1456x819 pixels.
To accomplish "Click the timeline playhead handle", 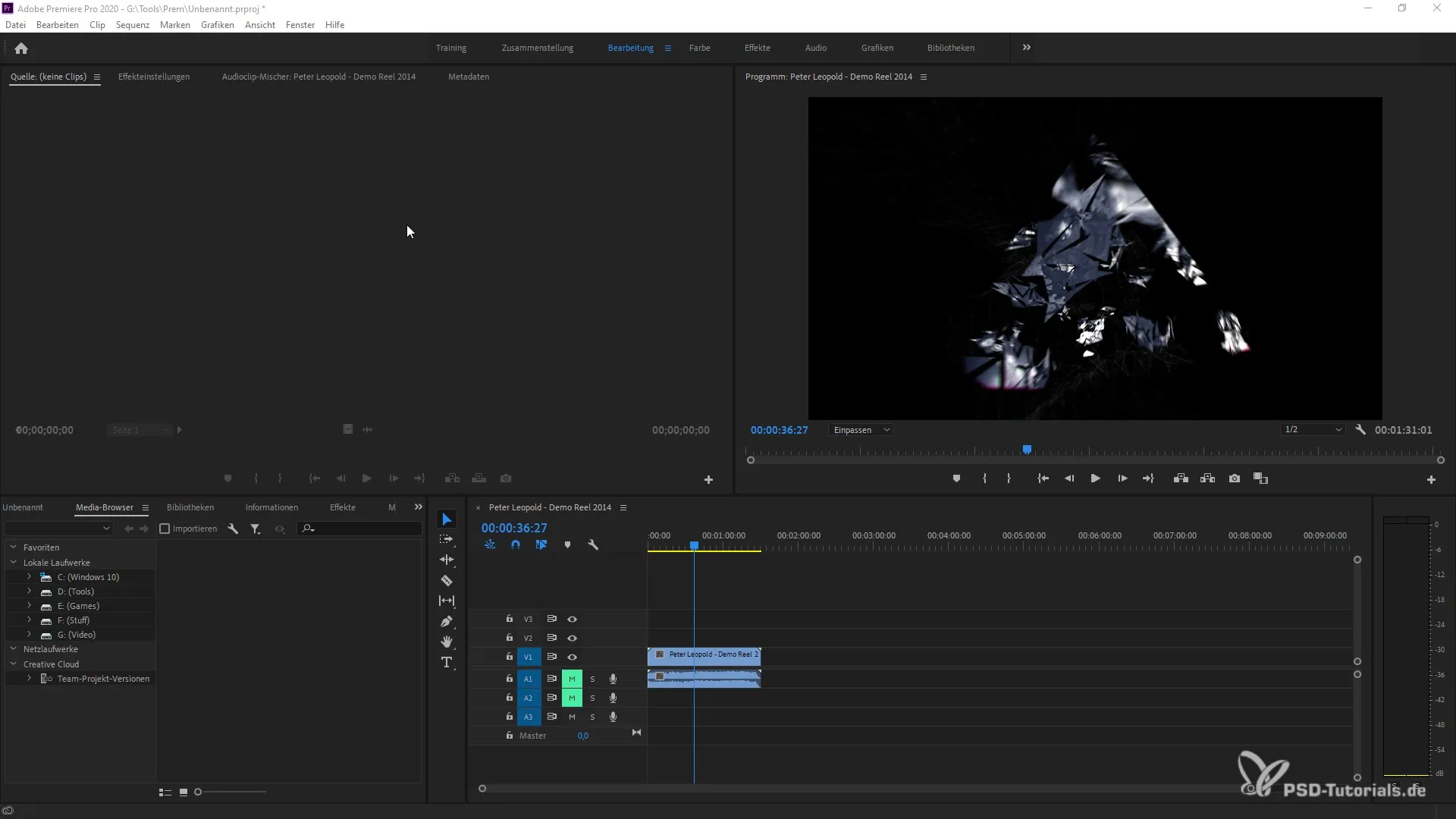I will pos(694,546).
